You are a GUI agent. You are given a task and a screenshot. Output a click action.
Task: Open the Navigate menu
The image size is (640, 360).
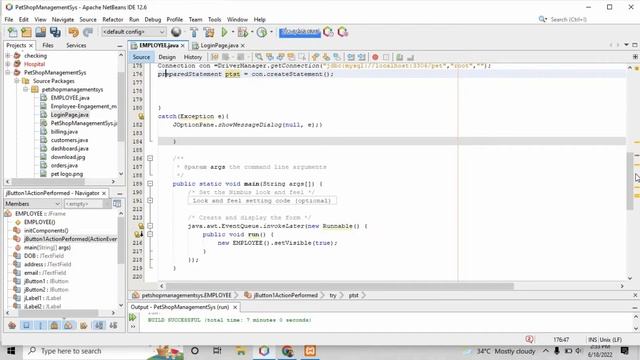coord(62,19)
